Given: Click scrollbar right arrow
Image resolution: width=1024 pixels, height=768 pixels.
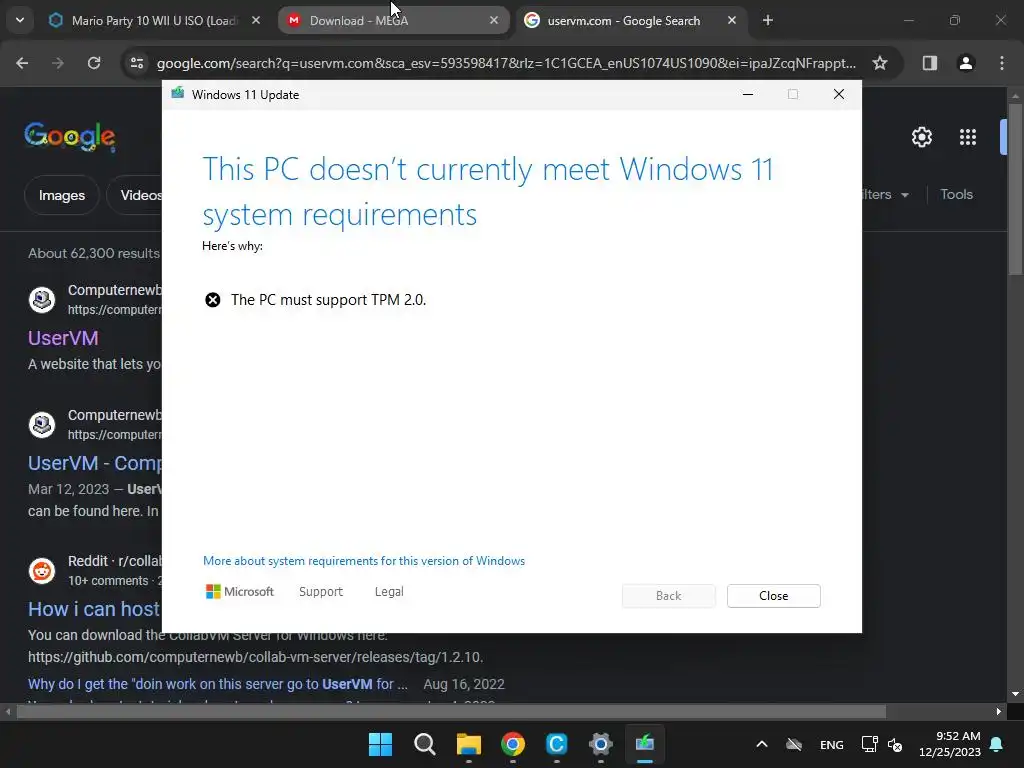Looking at the screenshot, I should [998, 712].
